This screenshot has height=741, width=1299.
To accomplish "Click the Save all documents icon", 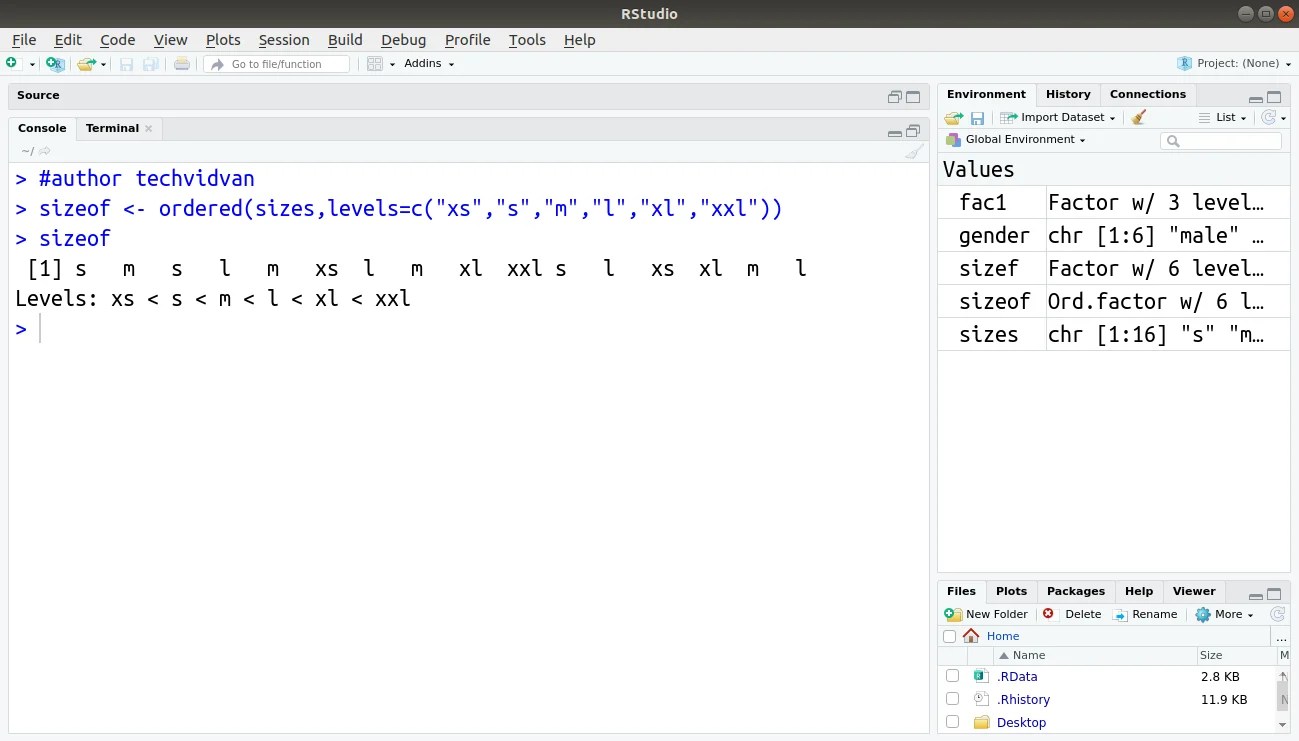I will pyautogui.click(x=151, y=64).
